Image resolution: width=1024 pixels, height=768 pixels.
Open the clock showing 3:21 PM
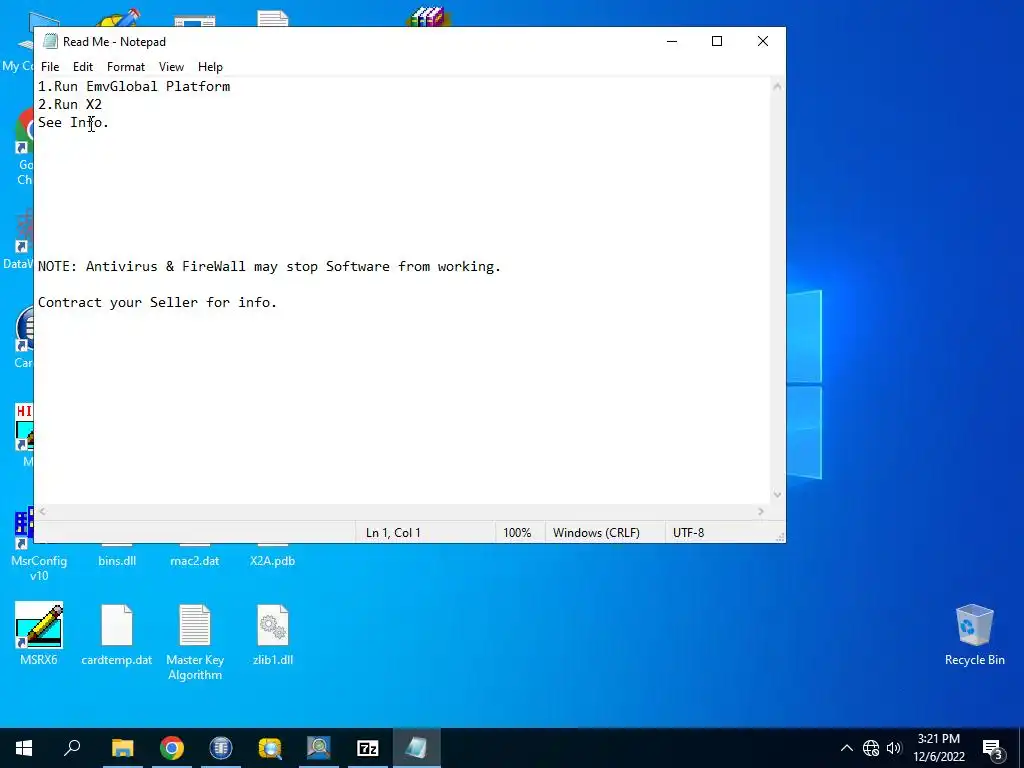[x=939, y=748]
